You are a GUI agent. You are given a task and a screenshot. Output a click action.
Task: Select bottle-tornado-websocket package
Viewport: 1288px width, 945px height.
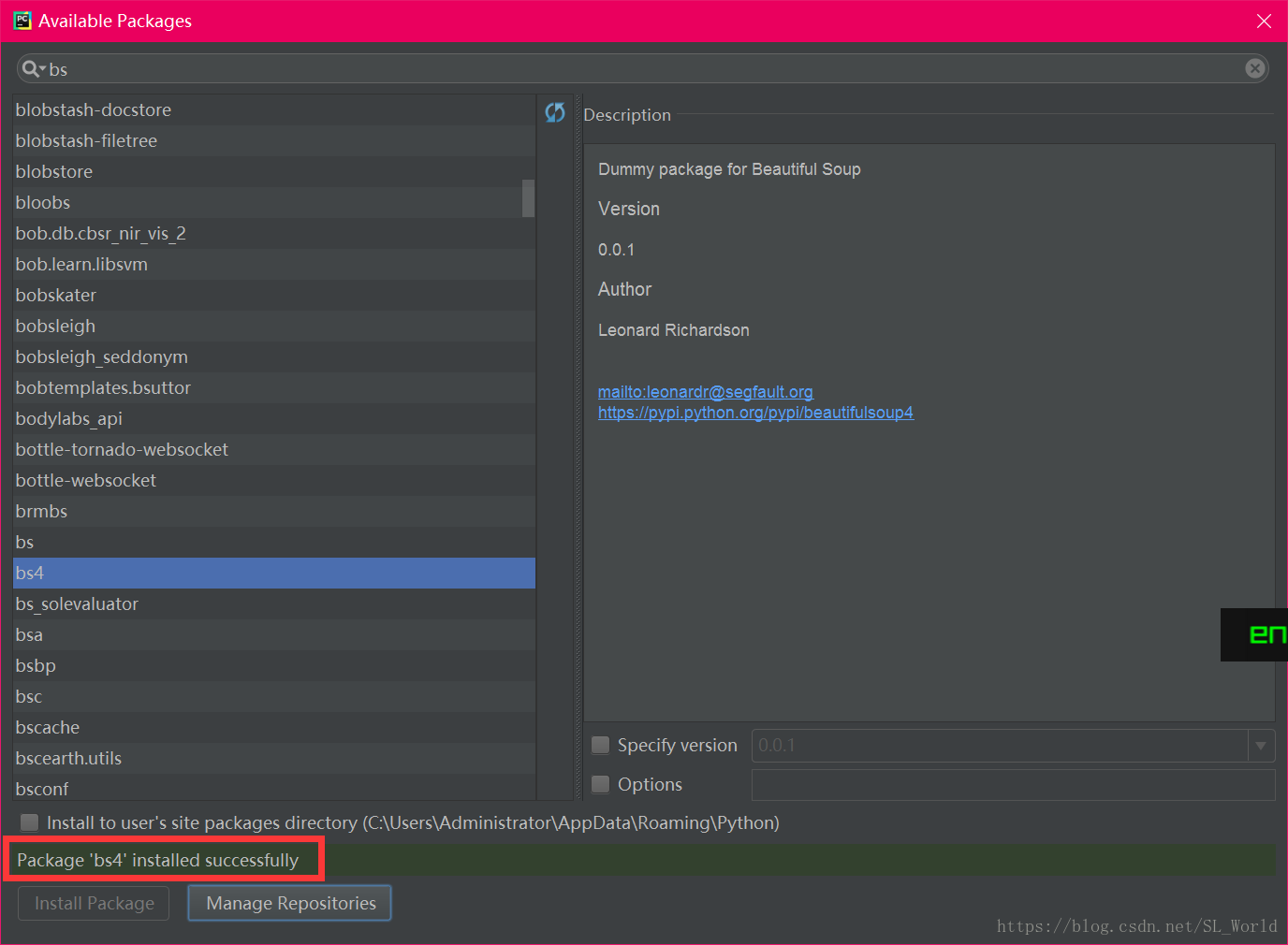click(274, 449)
